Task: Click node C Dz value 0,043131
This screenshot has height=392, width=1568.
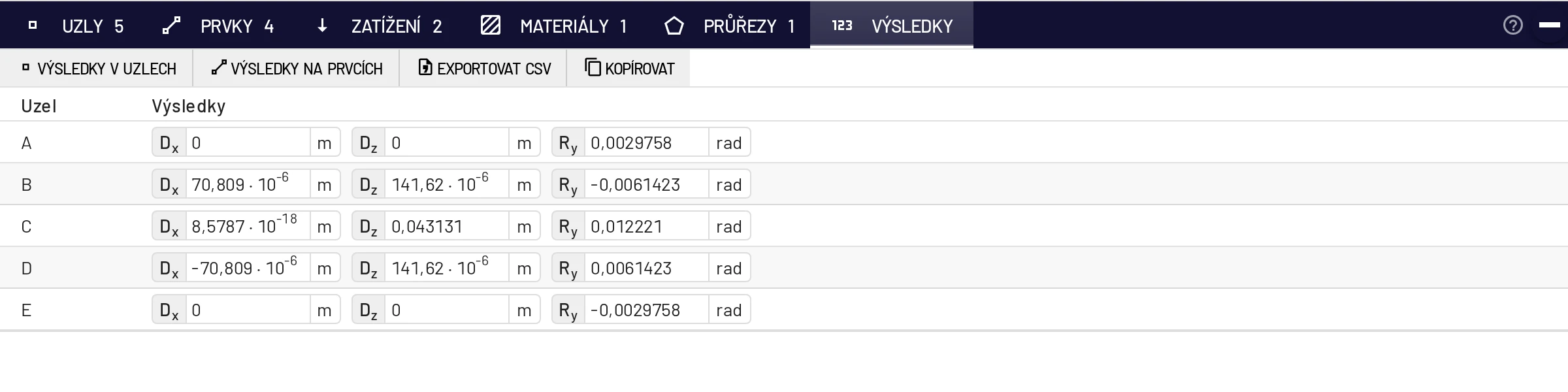Action: tap(447, 226)
